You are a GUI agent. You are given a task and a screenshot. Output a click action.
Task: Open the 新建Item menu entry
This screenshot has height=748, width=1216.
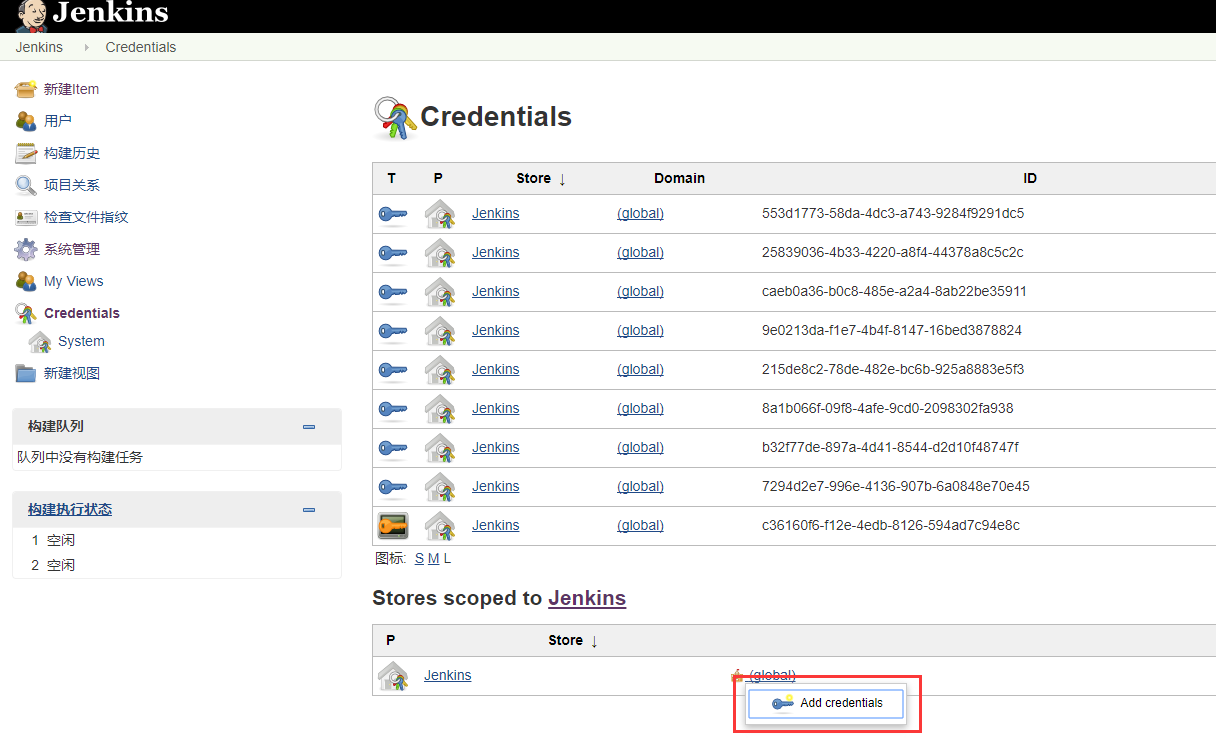click(x=71, y=89)
